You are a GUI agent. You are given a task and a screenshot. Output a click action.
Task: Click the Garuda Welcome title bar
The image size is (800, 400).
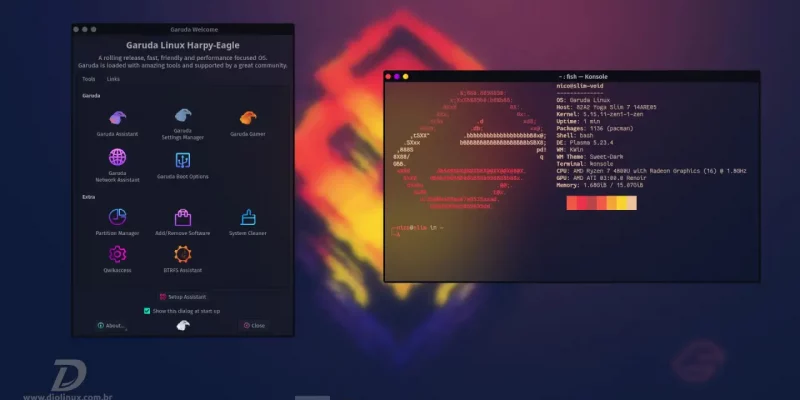click(x=183, y=30)
